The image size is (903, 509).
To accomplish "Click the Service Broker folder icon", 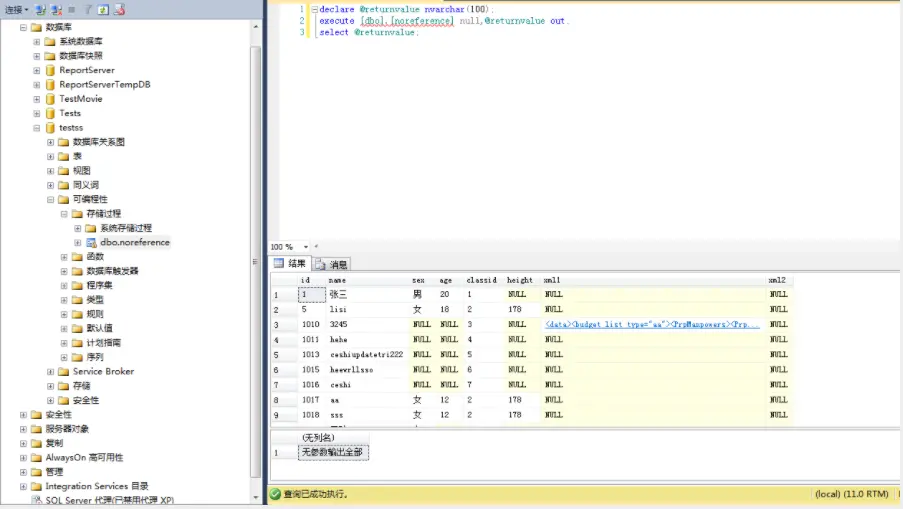I will point(64,371).
